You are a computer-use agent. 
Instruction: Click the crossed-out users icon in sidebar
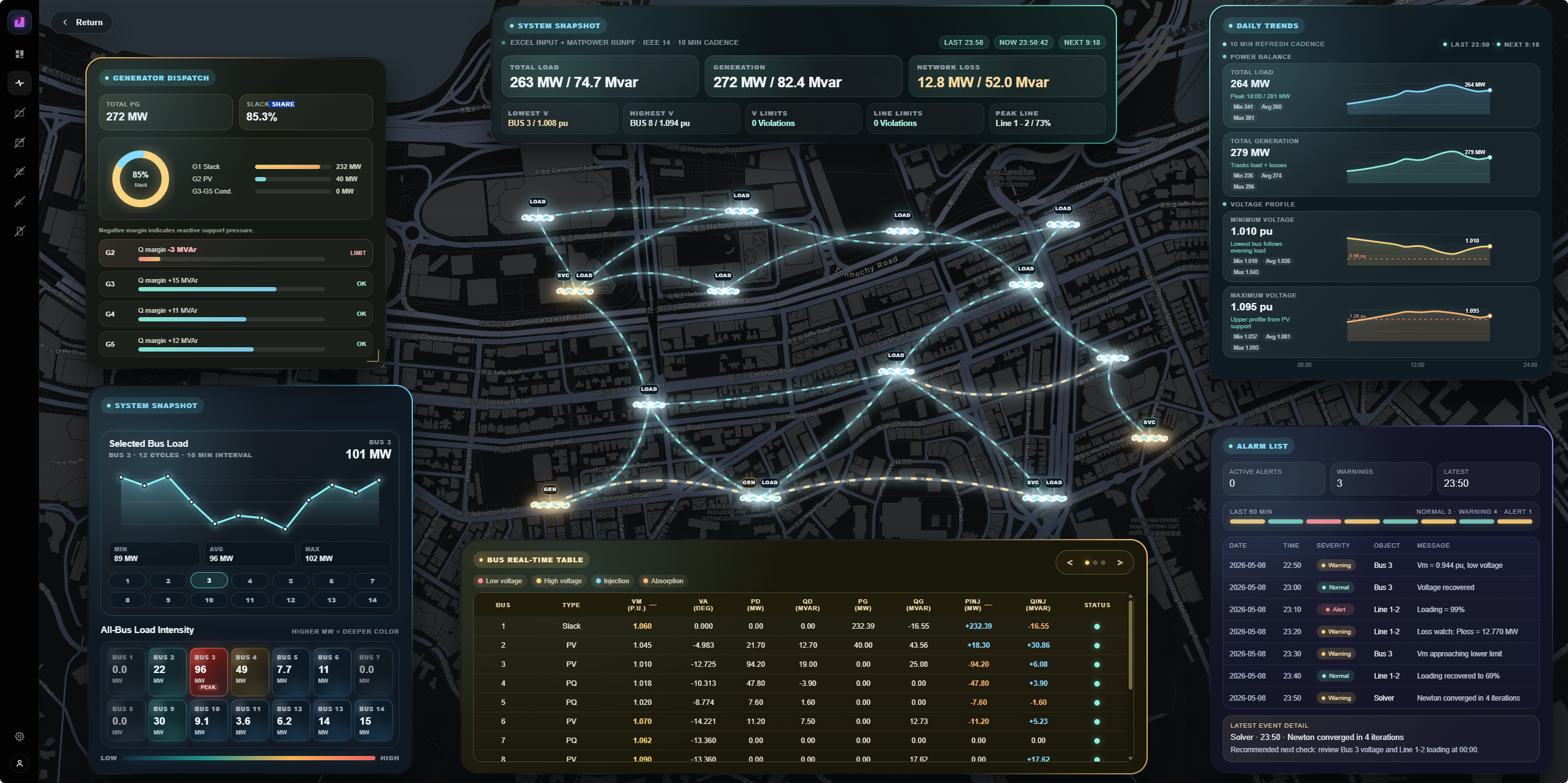[x=20, y=172]
